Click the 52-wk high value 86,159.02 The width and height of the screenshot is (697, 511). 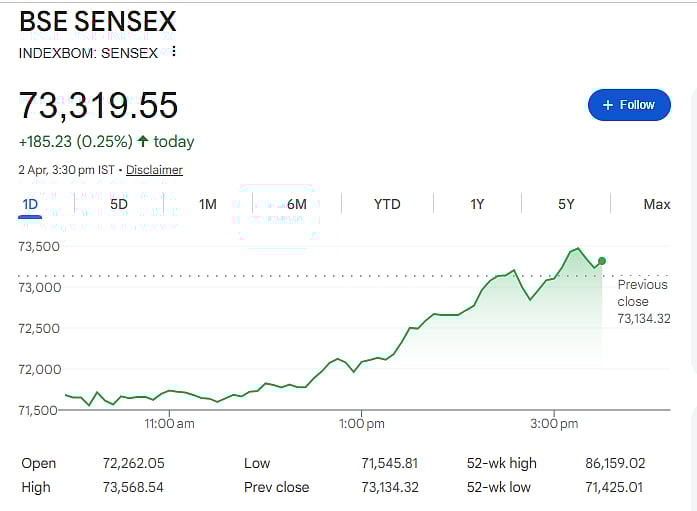[616, 463]
